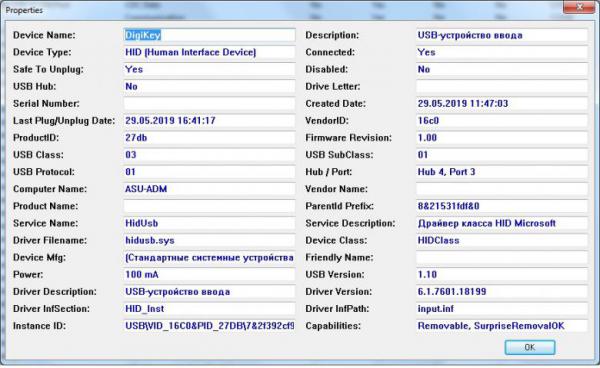Focus the ParentId Prefix field
Image resolution: width=600 pixels, height=368 pixels.
(502, 206)
